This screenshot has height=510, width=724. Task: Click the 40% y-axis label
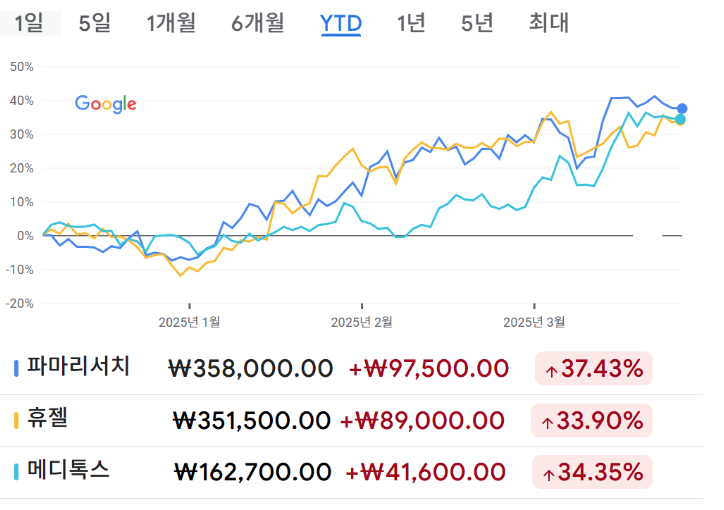(22, 101)
